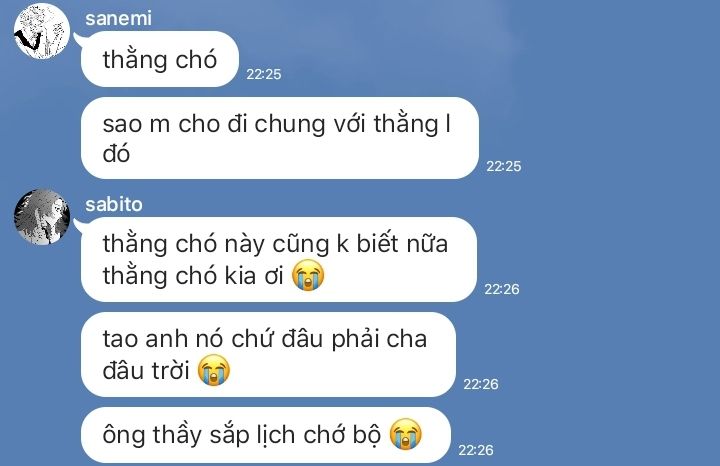The image size is (720, 466).
Task: Select the "thằng chó" message bubble
Action: point(160,59)
